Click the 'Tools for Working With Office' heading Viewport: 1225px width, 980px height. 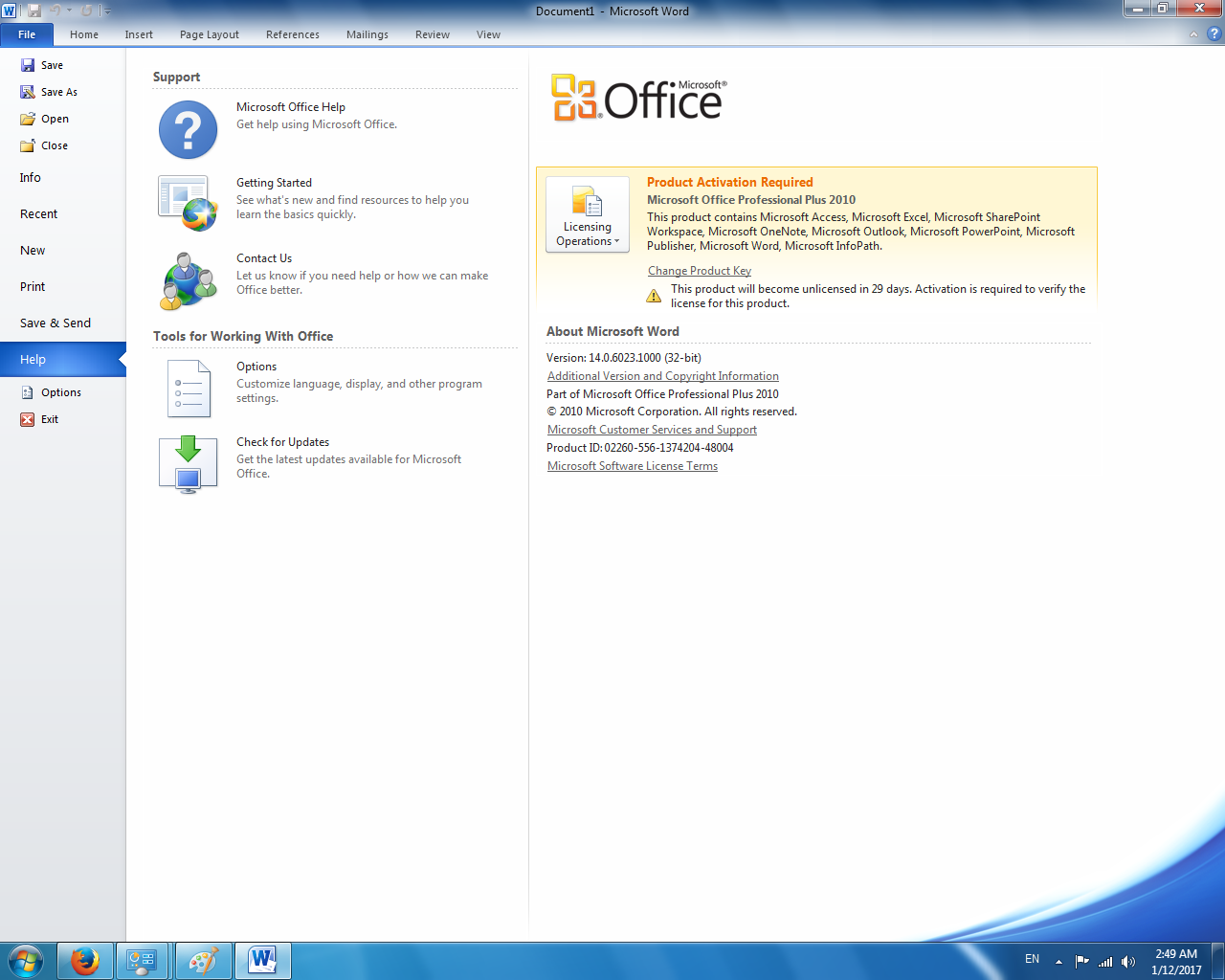(x=243, y=336)
